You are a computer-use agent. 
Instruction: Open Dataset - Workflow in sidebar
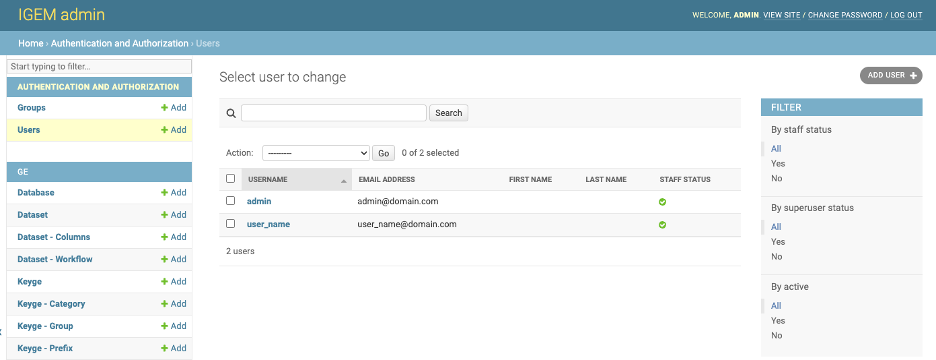click(x=55, y=259)
